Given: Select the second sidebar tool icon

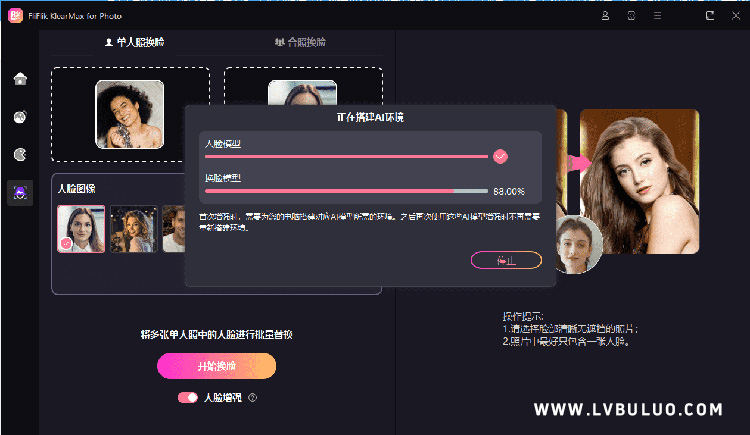Looking at the screenshot, I should click(20, 117).
